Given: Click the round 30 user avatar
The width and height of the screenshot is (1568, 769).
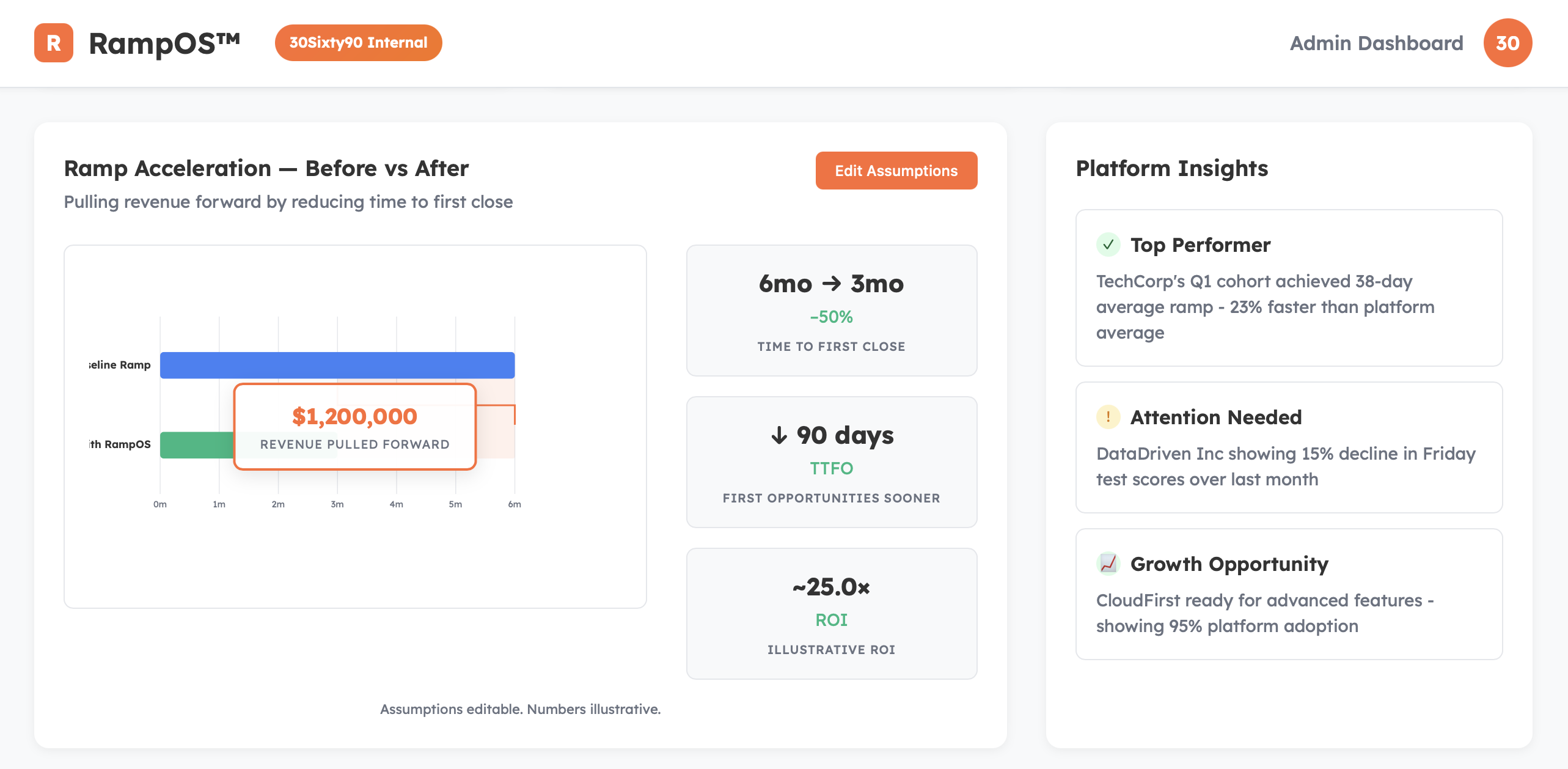Looking at the screenshot, I should (x=1507, y=43).
